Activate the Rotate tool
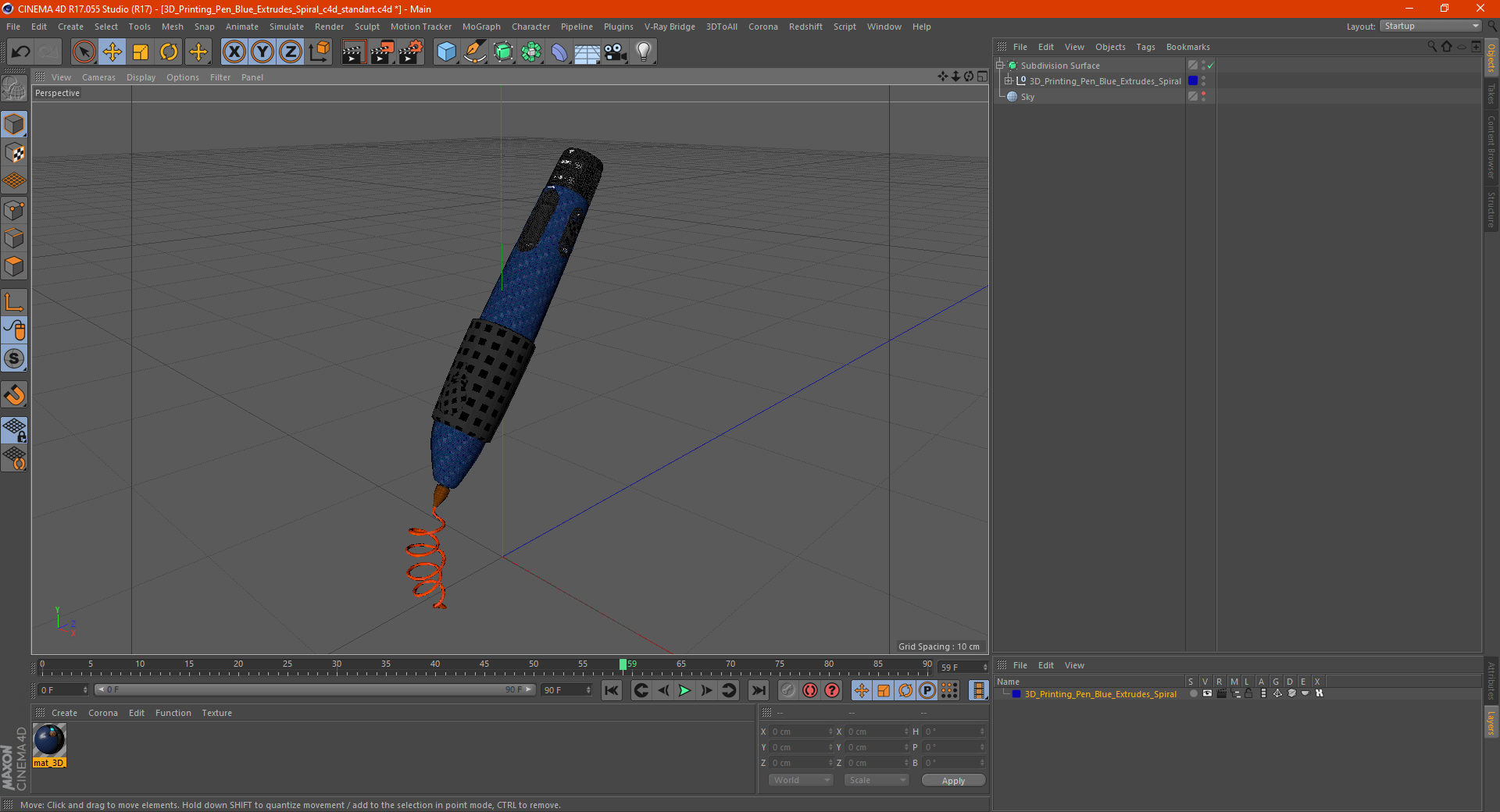Screen dimensions: 1500x812 click(x=169, y=52)
